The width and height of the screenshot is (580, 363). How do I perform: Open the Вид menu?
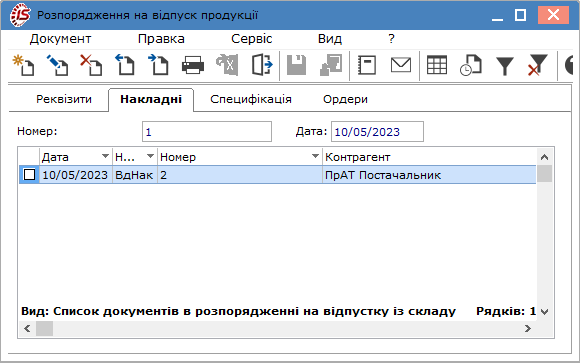(330, 39)
